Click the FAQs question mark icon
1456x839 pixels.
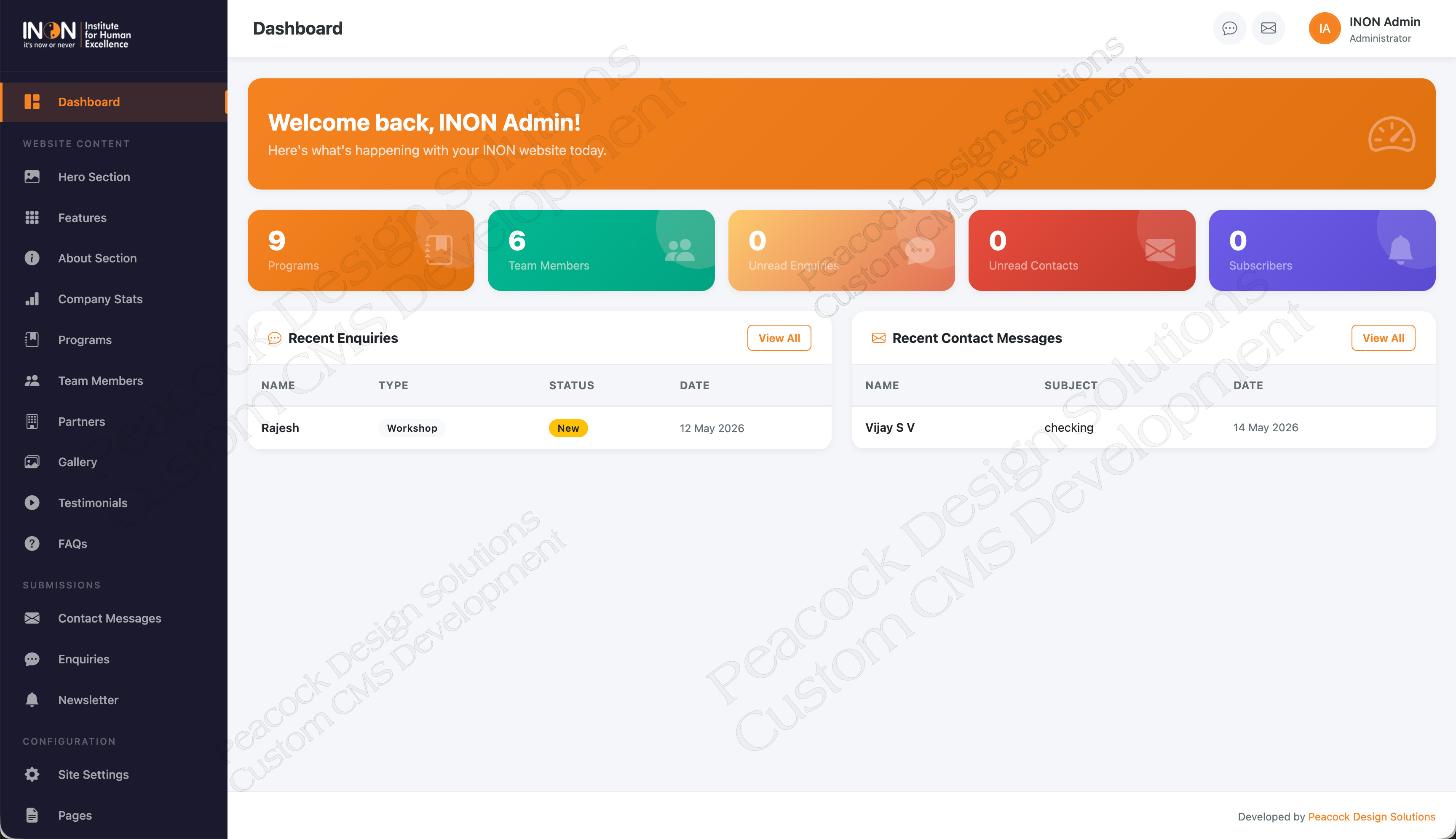32,544
